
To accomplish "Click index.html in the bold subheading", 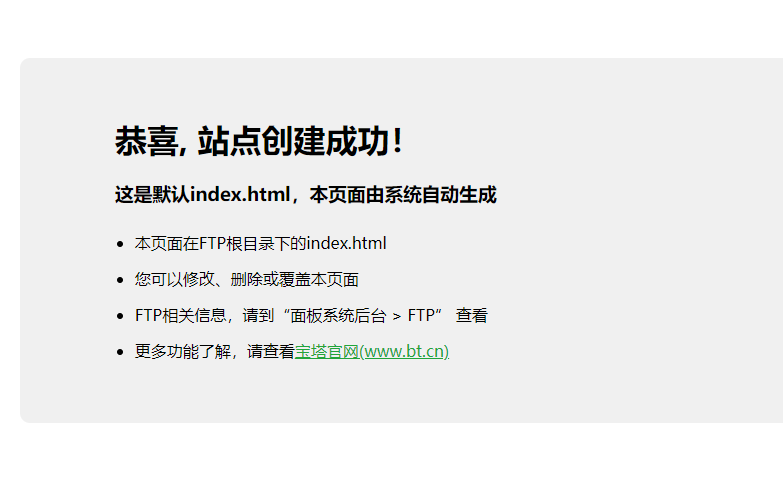I will point(240,195).
